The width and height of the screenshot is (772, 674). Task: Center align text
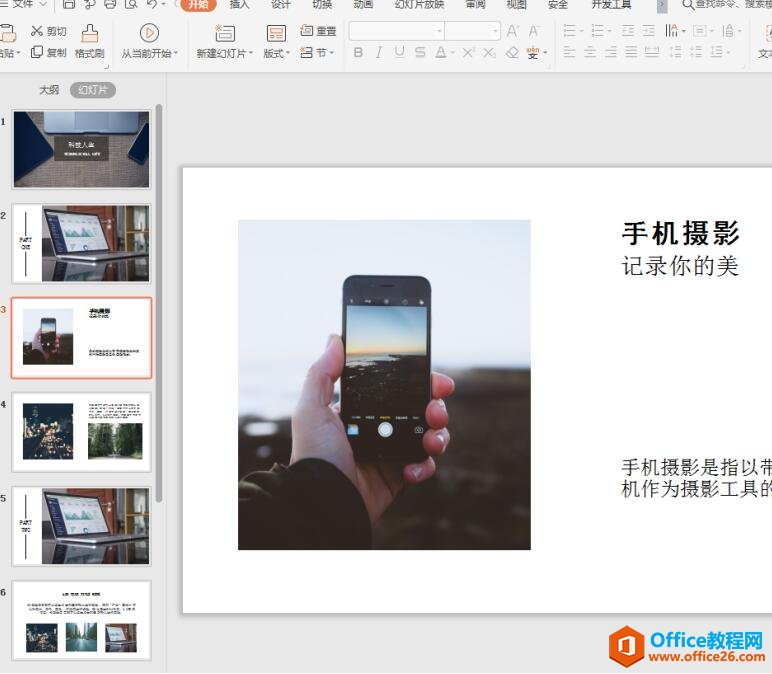(590, 52)
